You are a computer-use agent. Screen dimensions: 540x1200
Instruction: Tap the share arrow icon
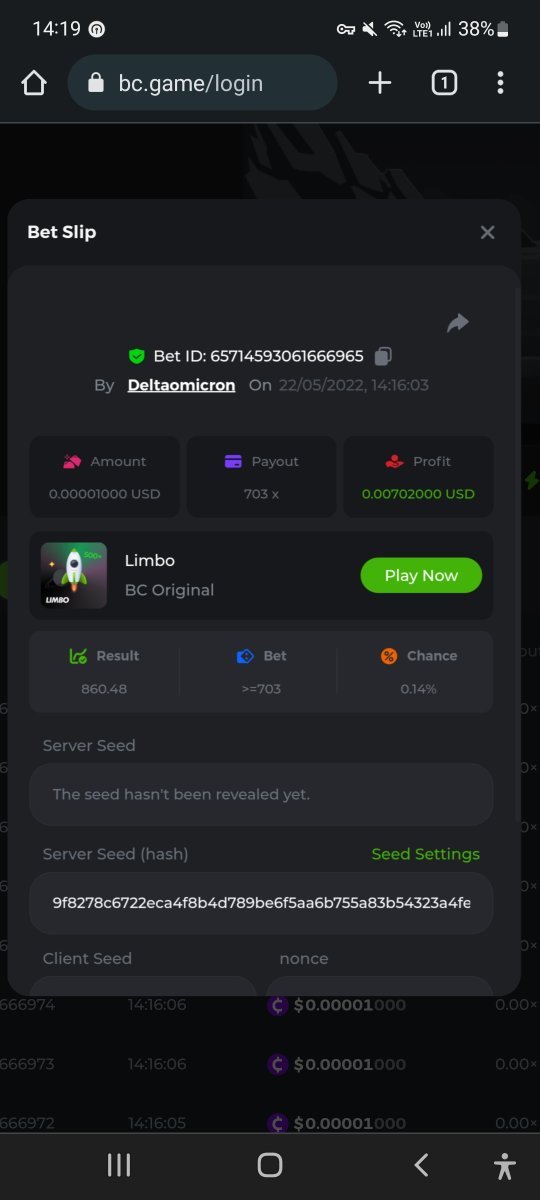[458, 322]
